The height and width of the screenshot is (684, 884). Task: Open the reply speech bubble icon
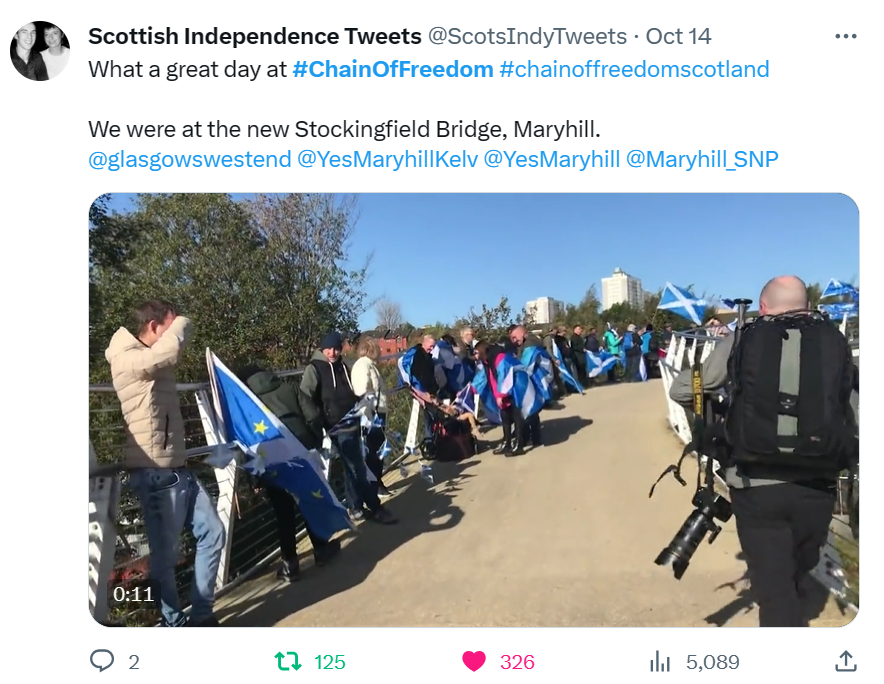tap(102, 661)
